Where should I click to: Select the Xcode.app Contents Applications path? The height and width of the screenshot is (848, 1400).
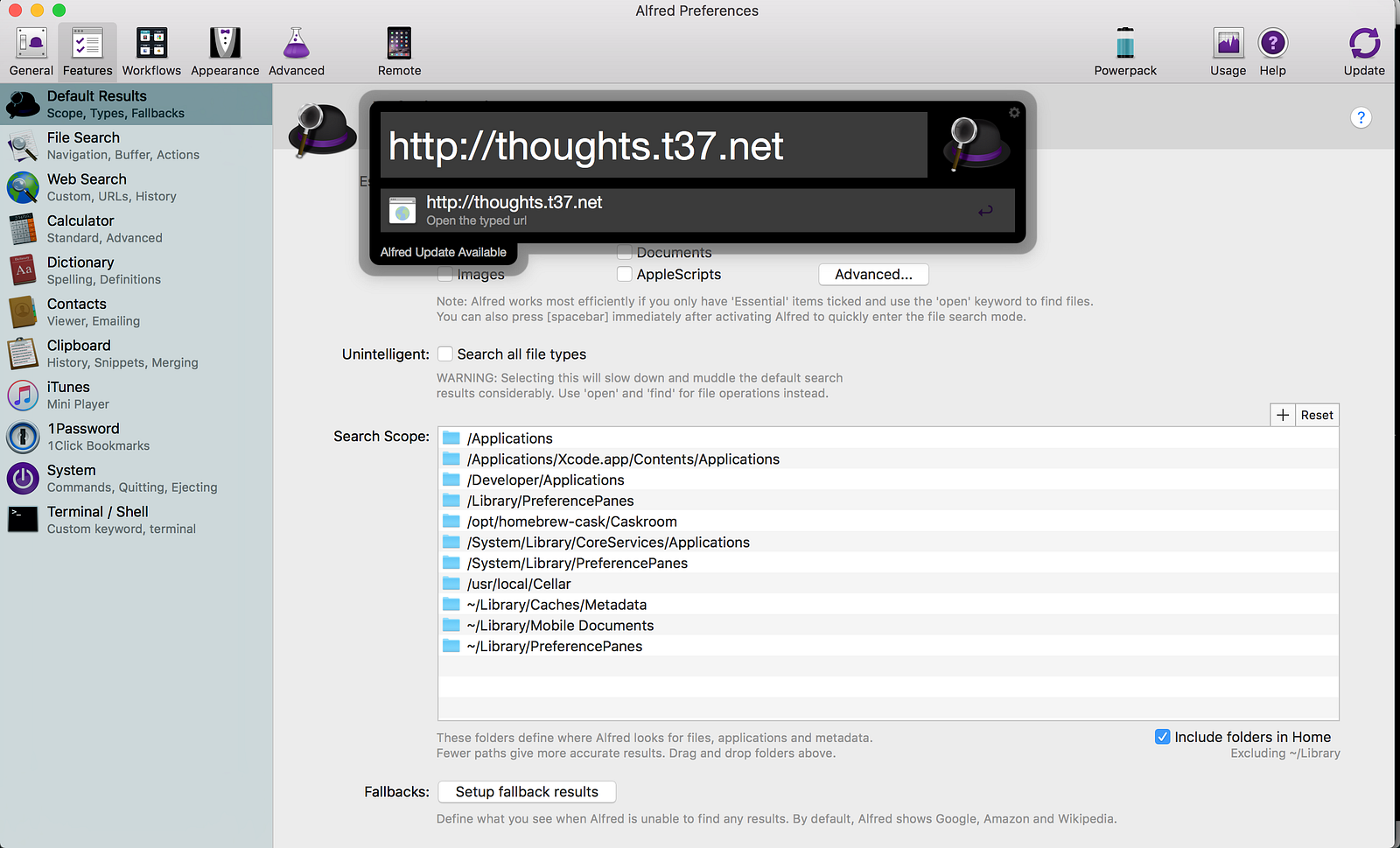pos(888,459)
